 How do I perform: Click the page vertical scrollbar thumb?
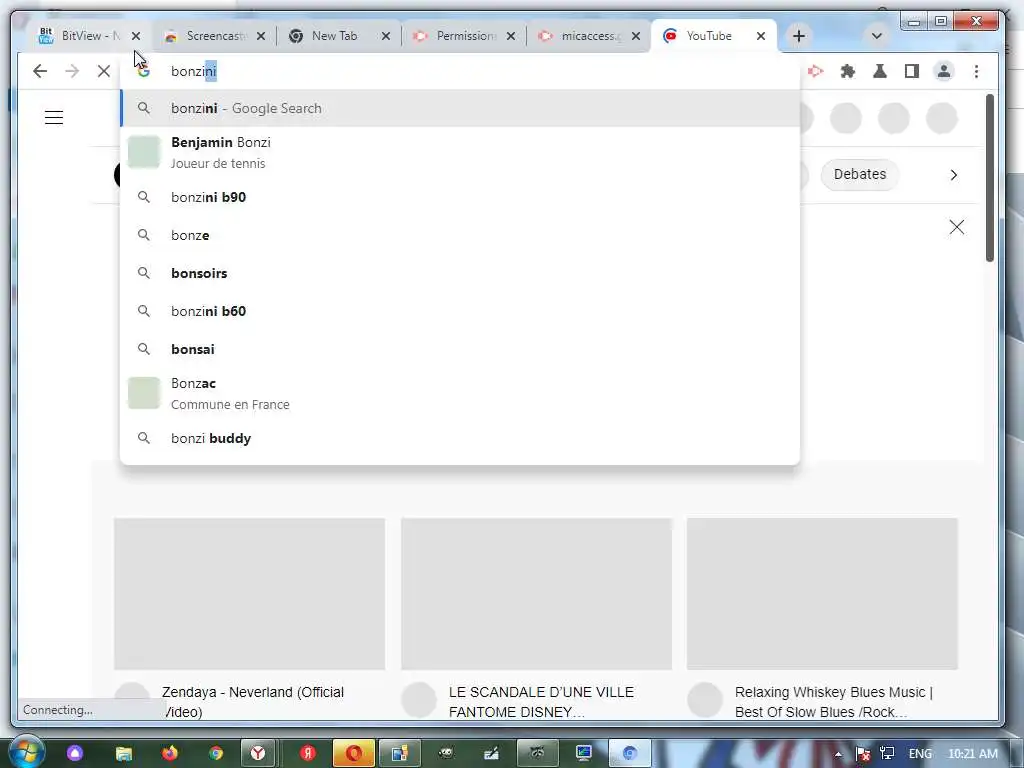tap(990, 178)
